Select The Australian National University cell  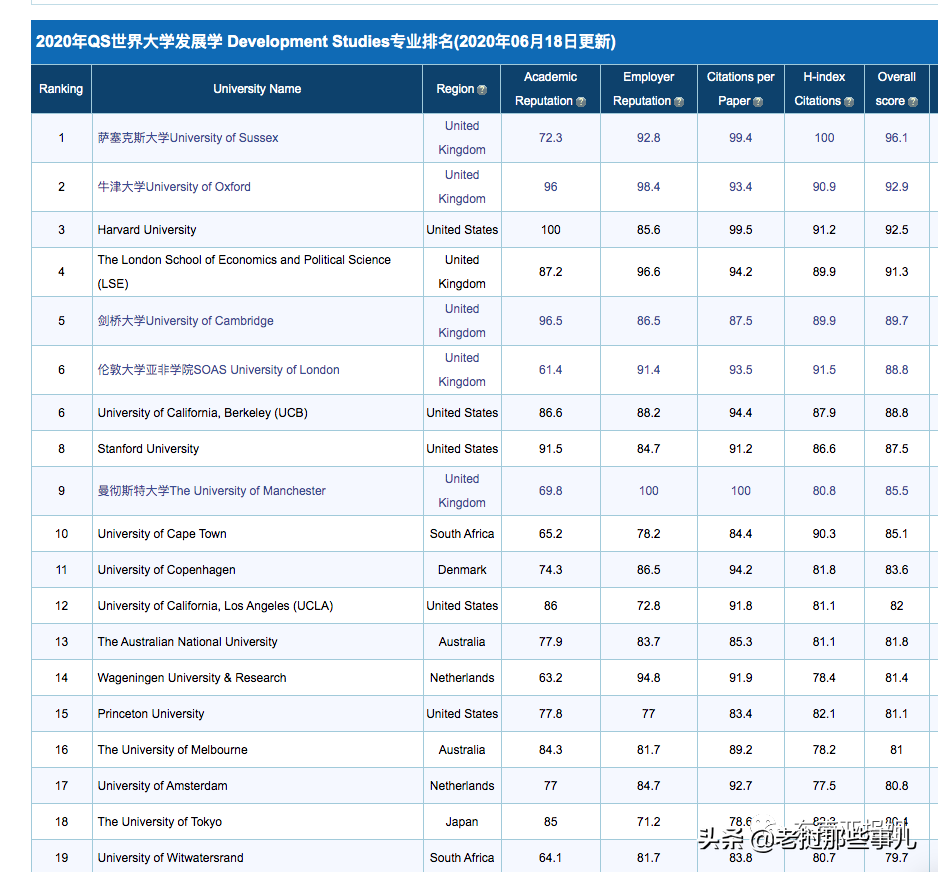tap(257, 641)
